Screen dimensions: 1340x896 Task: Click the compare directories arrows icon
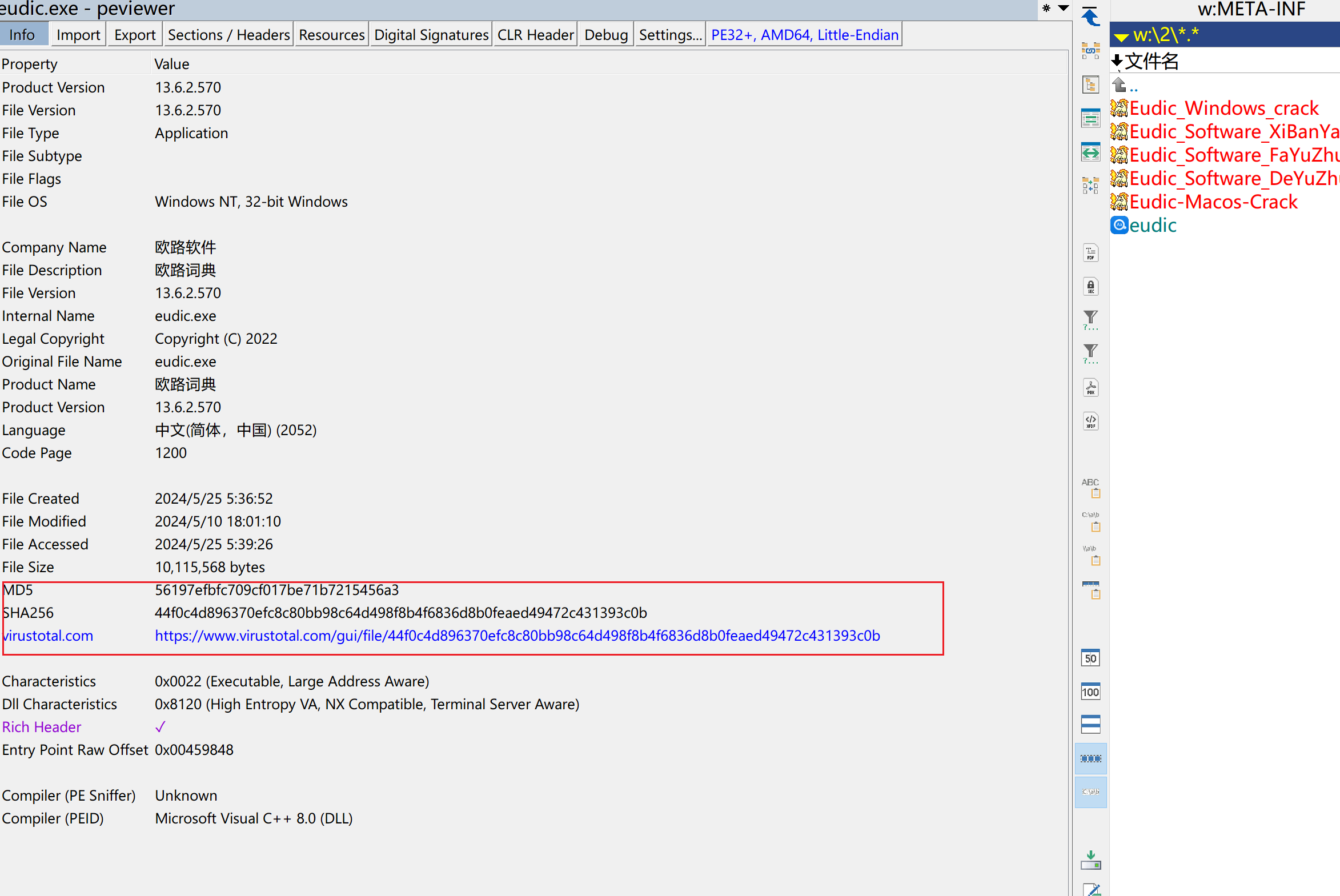(1090, 186)
